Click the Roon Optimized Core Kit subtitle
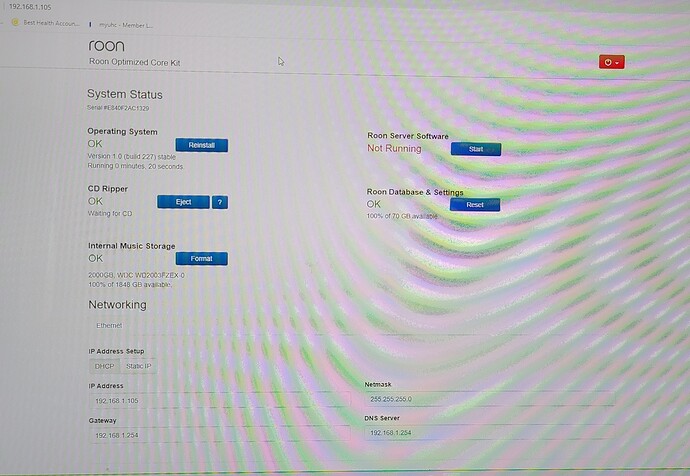This screenshot has height=476, width=690. [135, 62]
